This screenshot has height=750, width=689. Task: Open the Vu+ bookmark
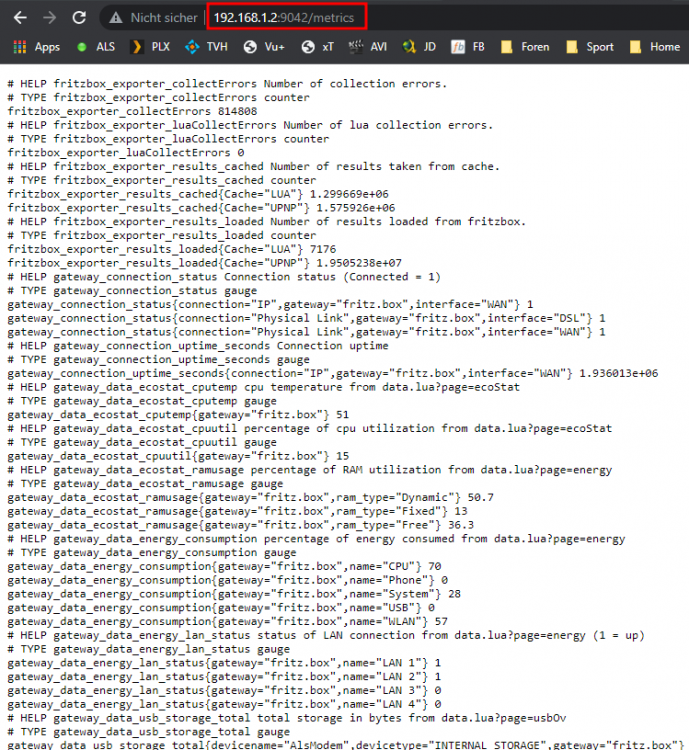[x=264, y=47]
